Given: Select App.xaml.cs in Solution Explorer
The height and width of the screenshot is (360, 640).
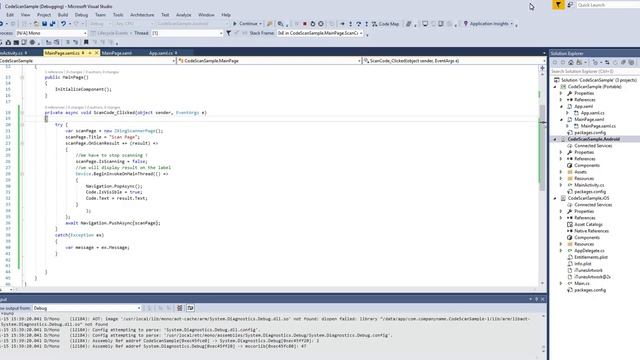Looking at the screenshot, I should point(593,113).
